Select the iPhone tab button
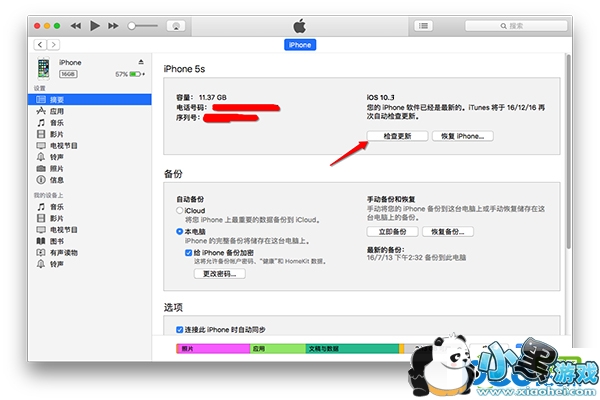The width and height of the screenshot is (600, 400). pos(300,45)
